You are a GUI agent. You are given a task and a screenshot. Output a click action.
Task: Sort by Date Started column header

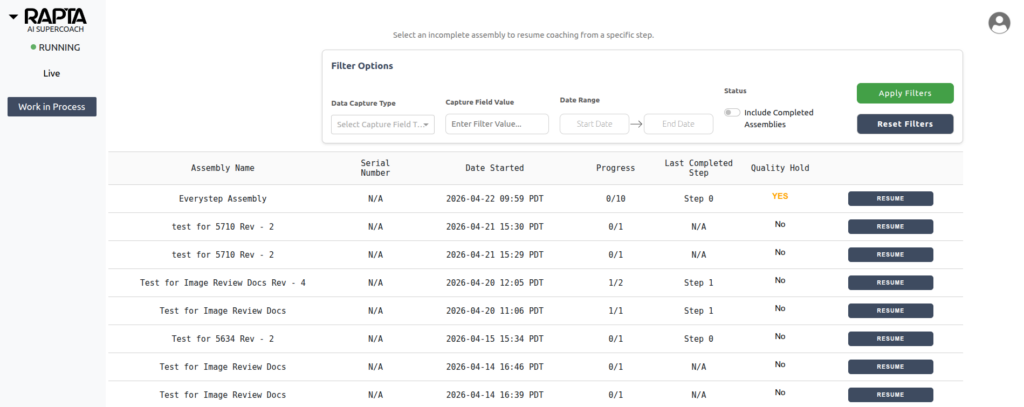tap(494, 168)
